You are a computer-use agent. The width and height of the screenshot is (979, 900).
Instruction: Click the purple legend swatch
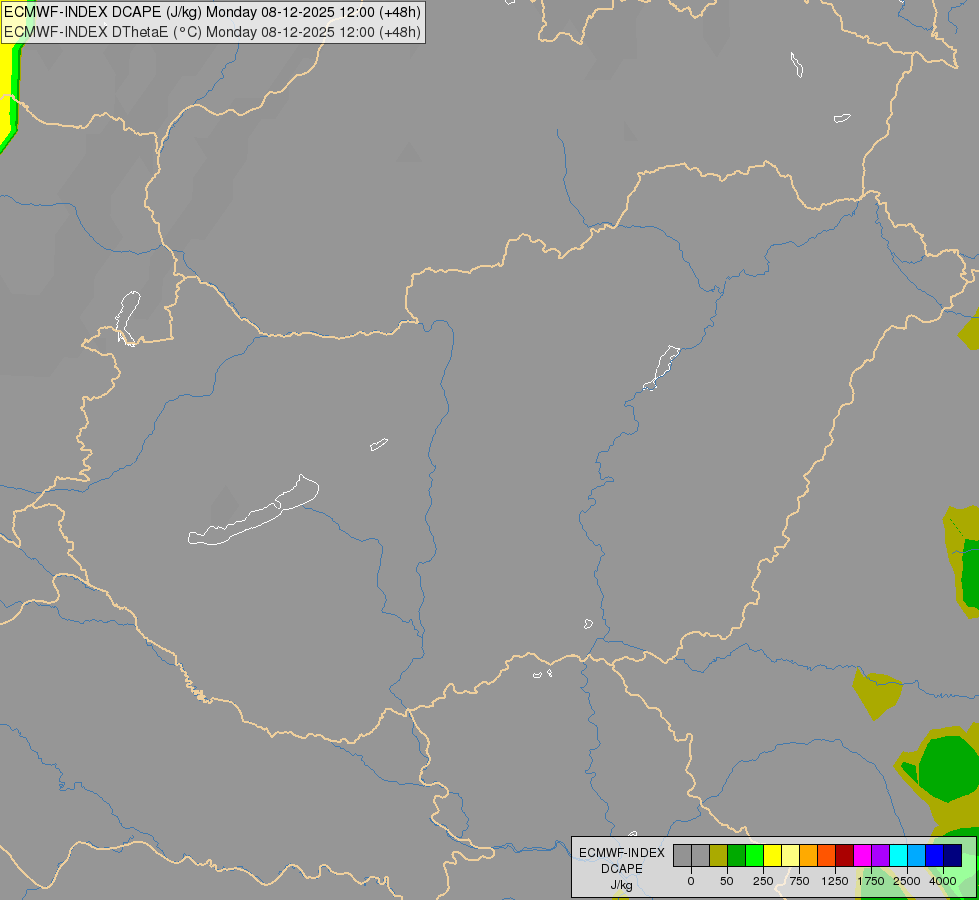(x=881, y=856)
